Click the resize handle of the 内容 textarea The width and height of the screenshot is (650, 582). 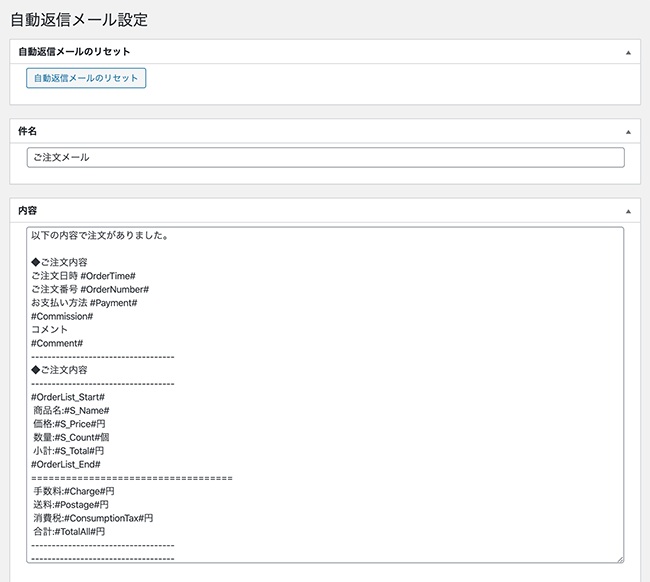(x=620, y=559)
